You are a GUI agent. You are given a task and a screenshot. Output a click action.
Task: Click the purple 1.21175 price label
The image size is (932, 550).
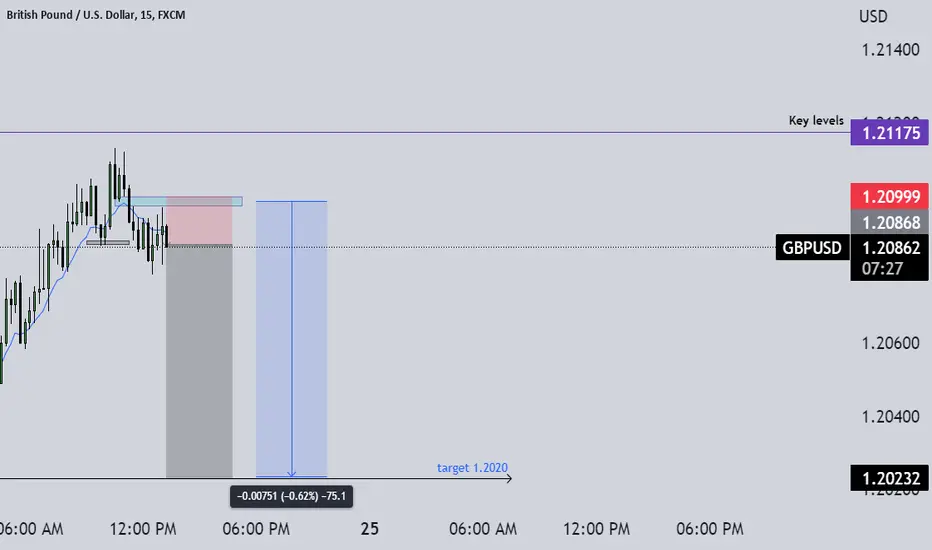pyautogui.click(x=889, y=133)
